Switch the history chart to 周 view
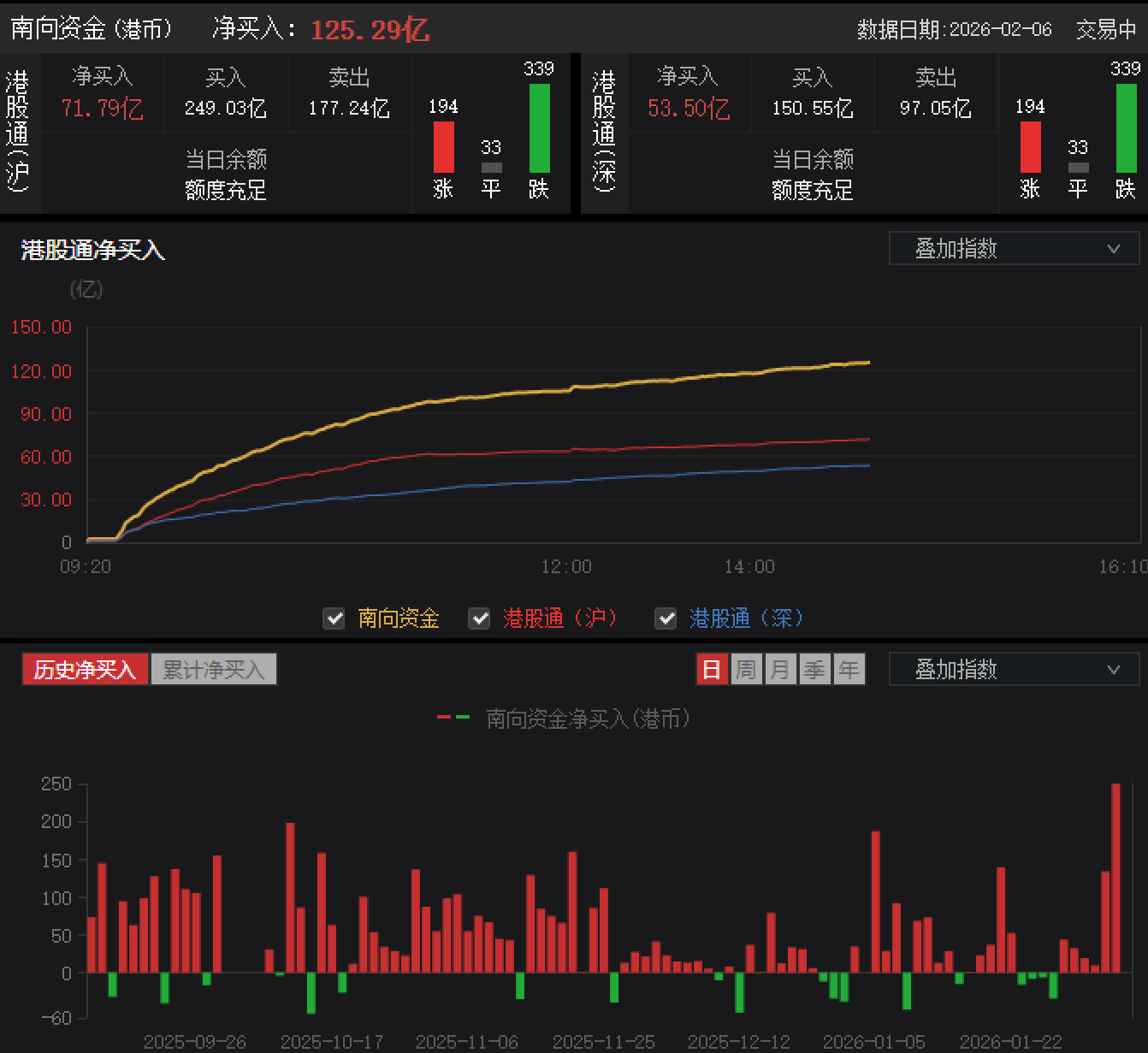 click(x=746, y=669)
